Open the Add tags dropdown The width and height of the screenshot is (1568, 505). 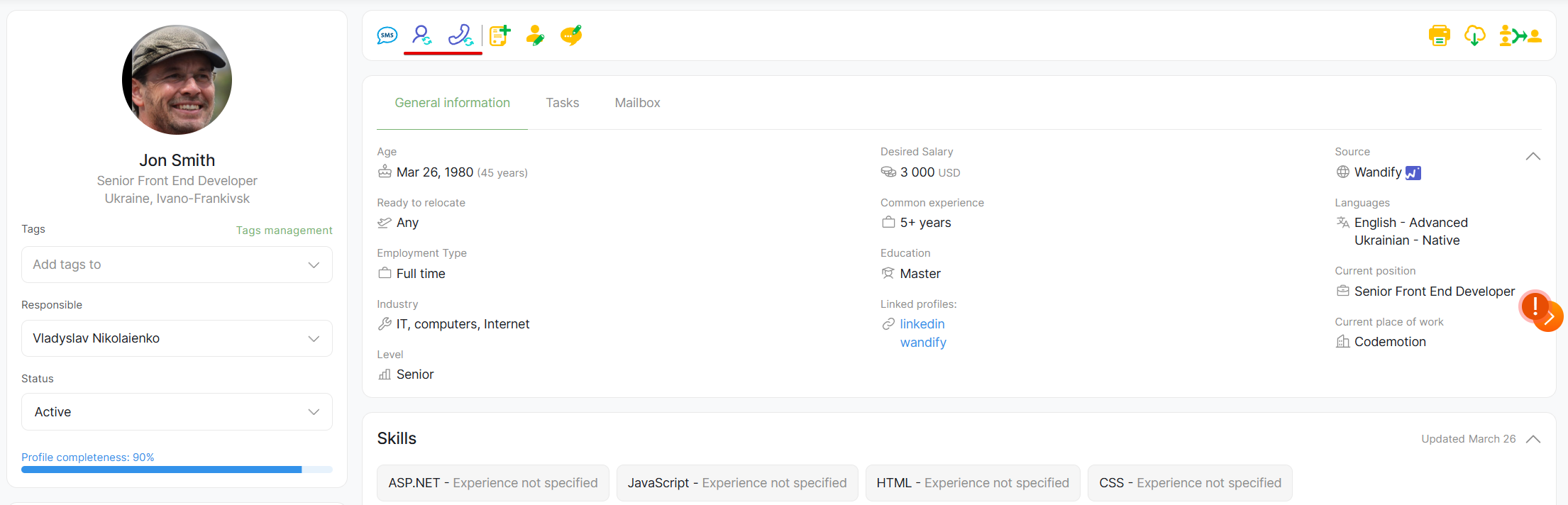(x=177, y=265)
